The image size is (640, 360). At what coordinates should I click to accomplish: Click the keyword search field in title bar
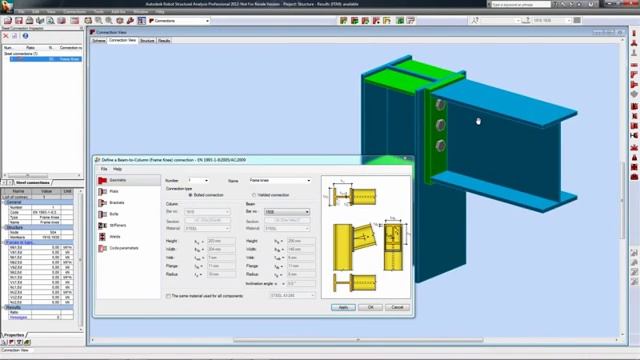point(521,4)
